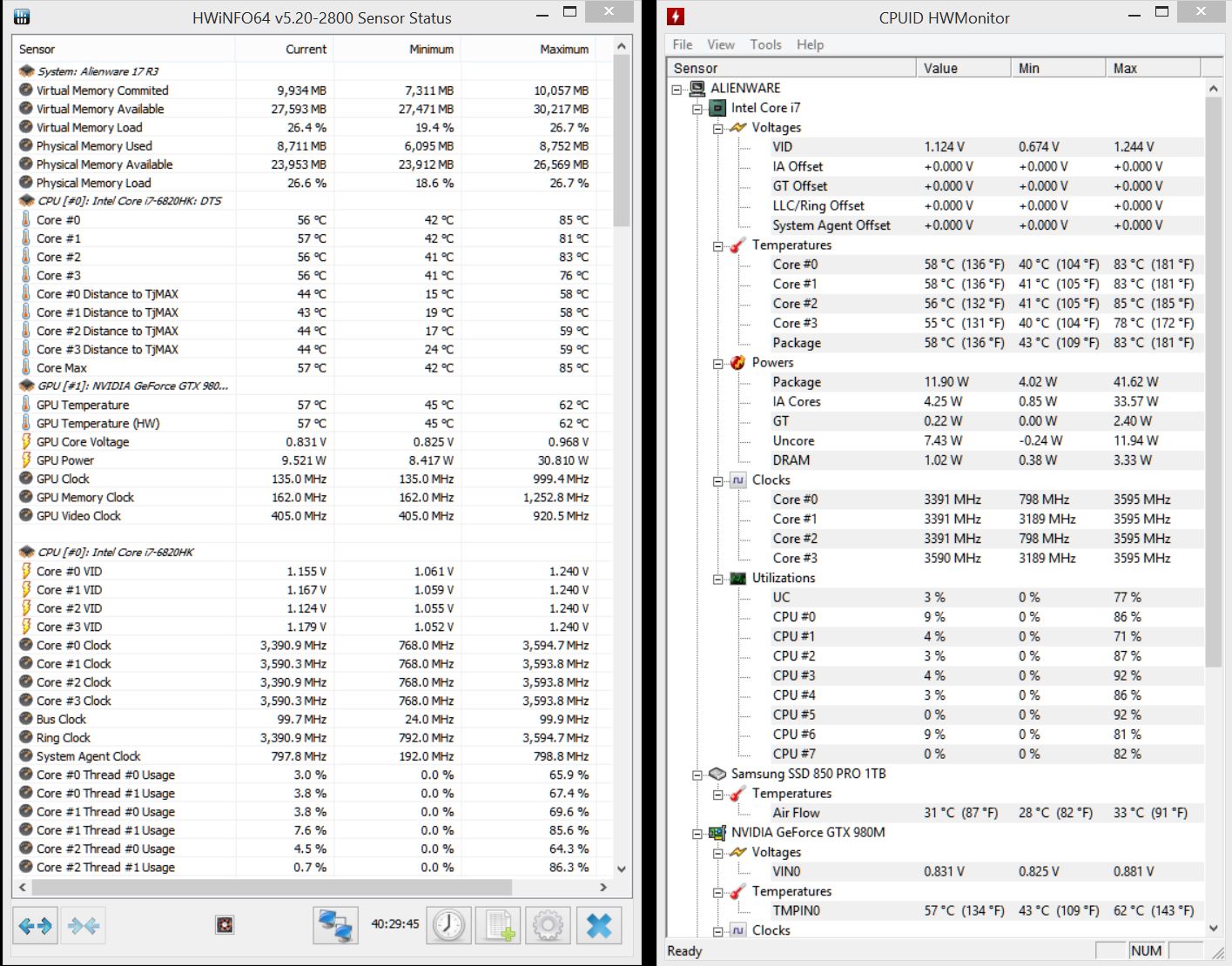Click the clock icon beside Bus Clock
The width and height of the screenshot is (1232, 966).
(26, 720)
